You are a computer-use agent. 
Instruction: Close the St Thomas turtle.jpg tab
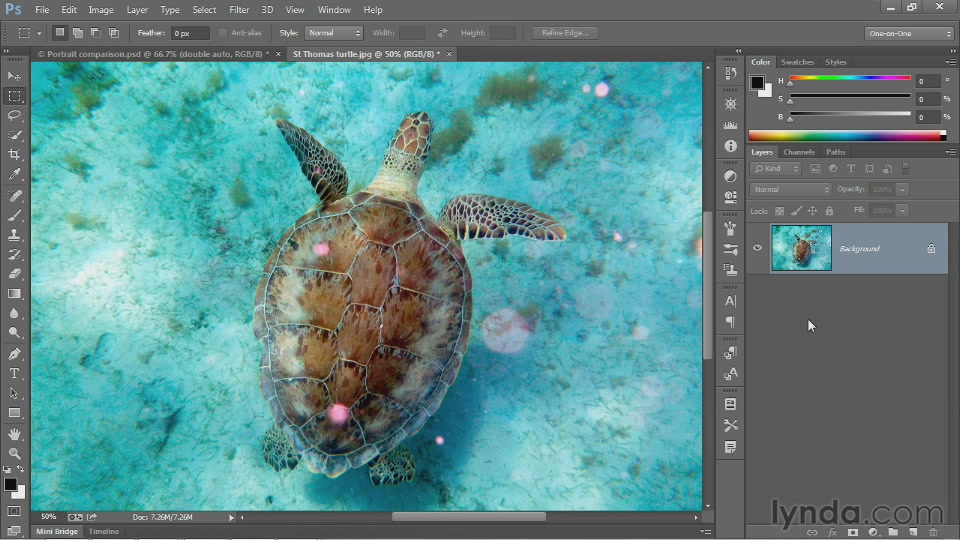click(449, 54)
